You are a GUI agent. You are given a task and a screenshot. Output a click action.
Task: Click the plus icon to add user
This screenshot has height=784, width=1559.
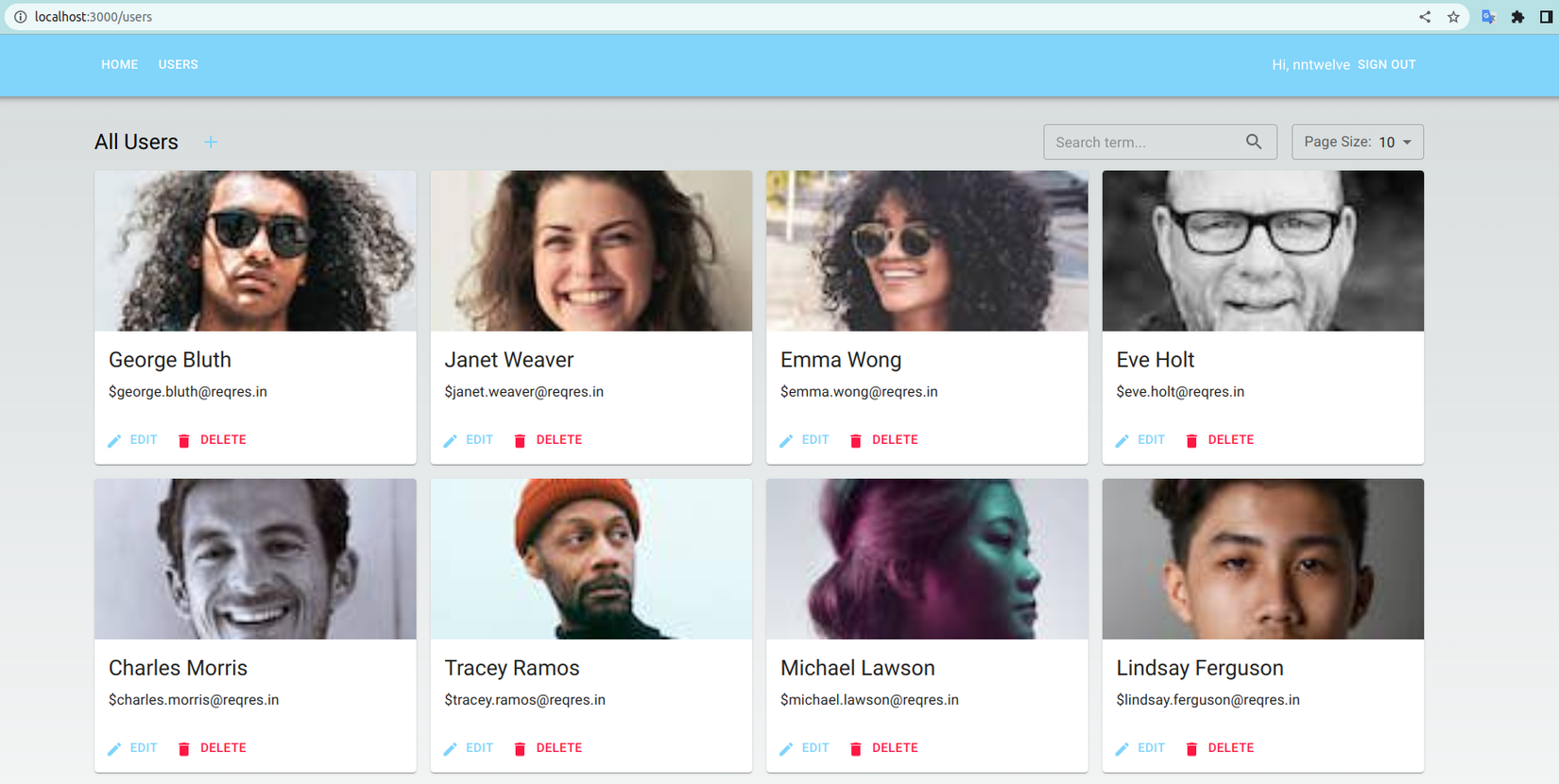tap(211, 142)
